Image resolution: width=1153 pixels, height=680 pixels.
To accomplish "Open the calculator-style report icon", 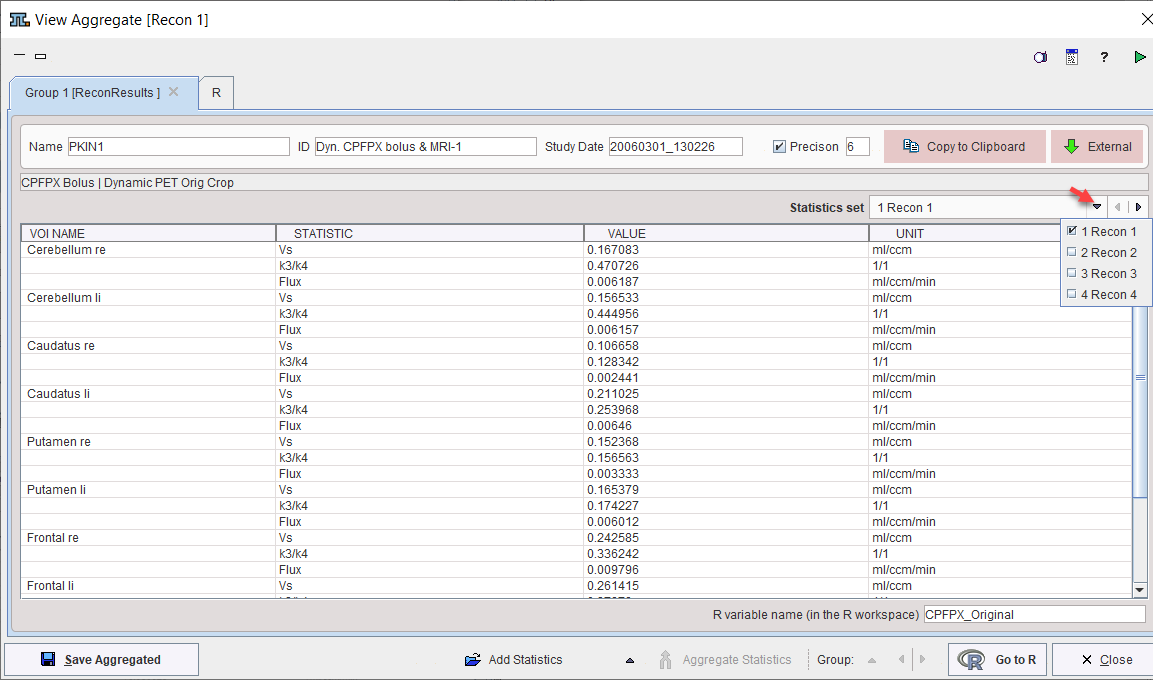I will [1071, 57].
